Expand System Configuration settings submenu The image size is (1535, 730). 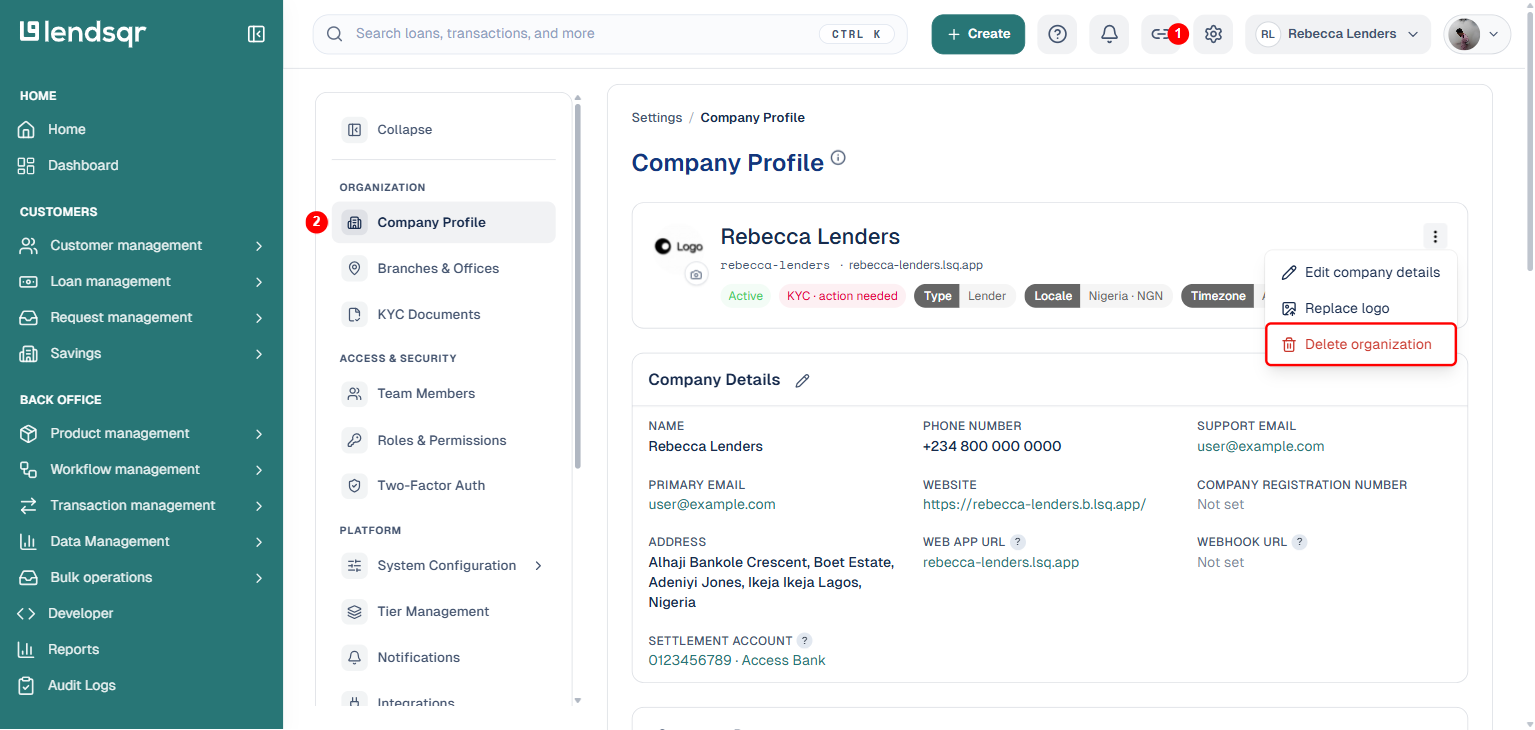443,566
